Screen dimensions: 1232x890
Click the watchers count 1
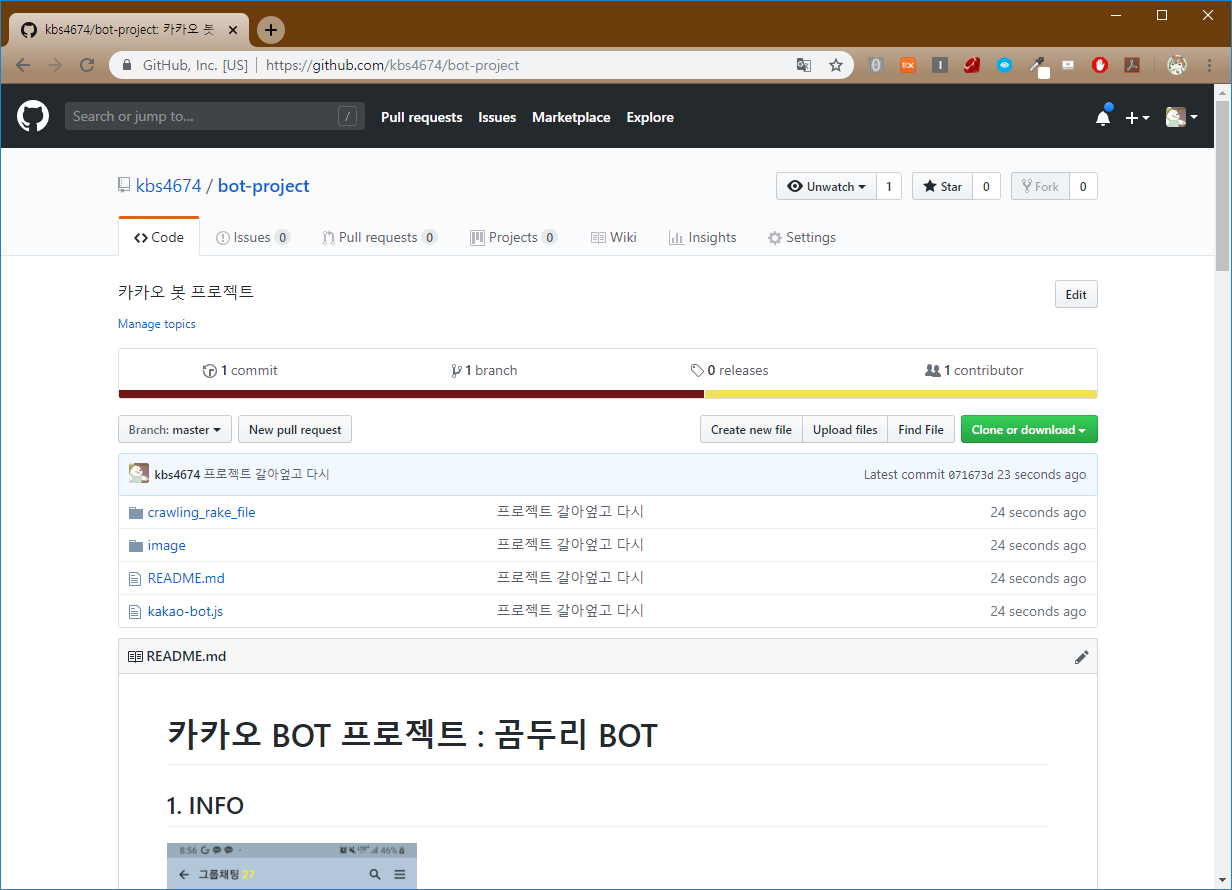click(x=888, y=186)
